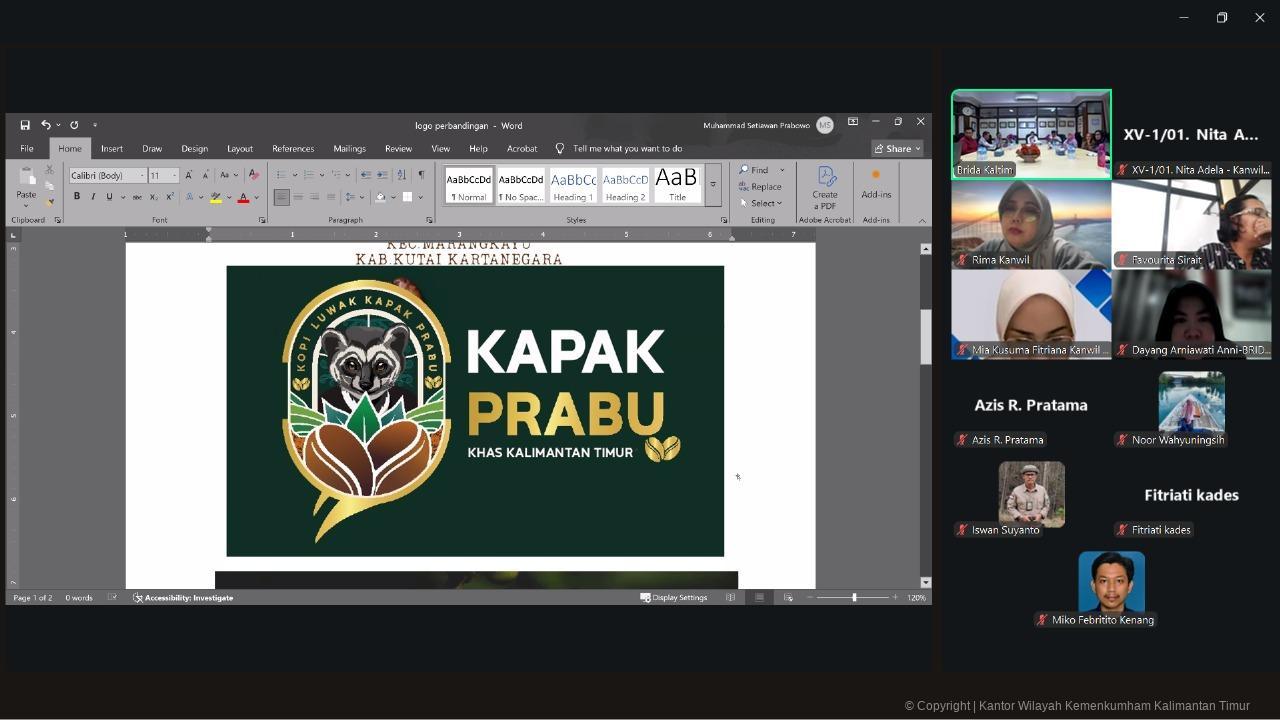Customize the Quick Access Toolbar dropdown
The image size is (1280, 720).
click(95, 125)
